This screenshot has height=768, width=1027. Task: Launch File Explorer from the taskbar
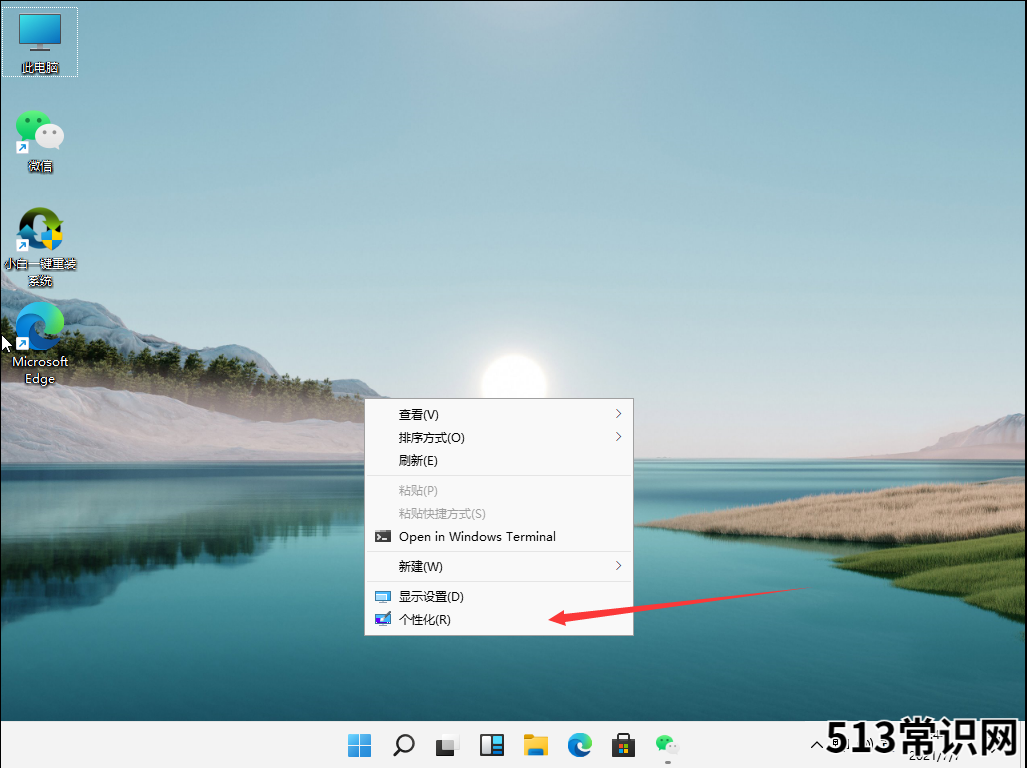(x=536, y=745)
